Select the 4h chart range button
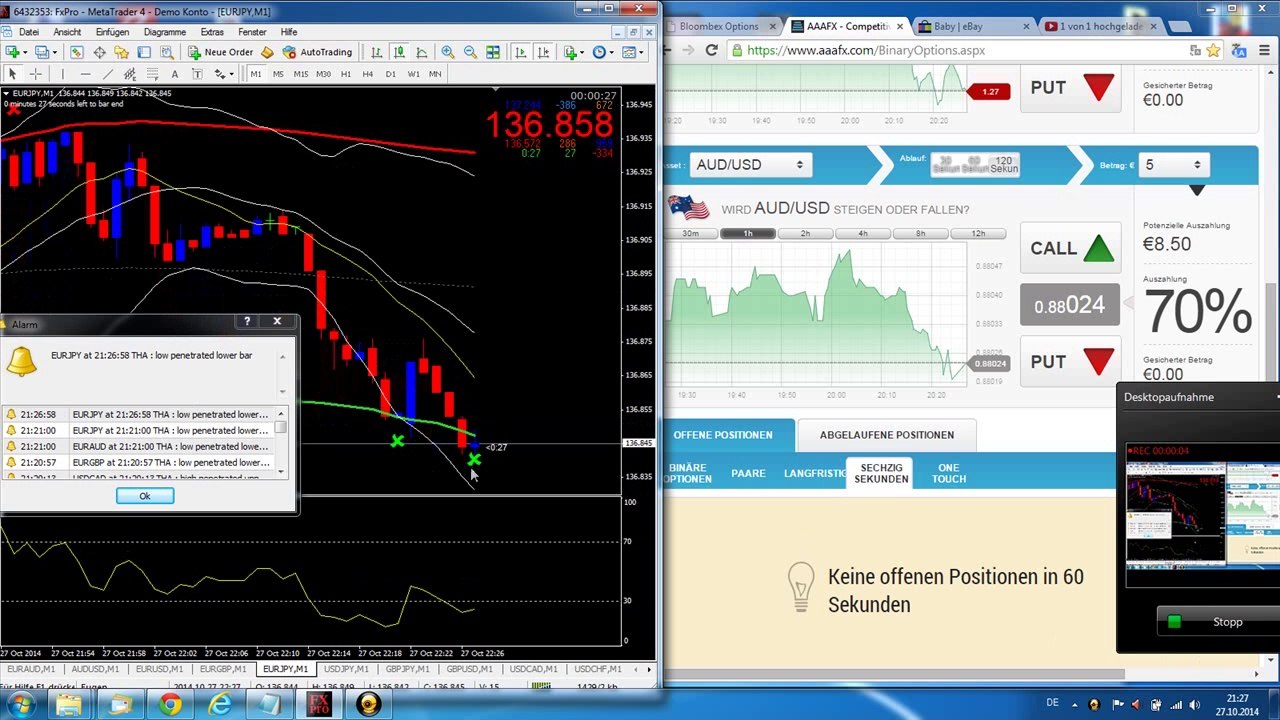1280x720 pixels. 863,234
